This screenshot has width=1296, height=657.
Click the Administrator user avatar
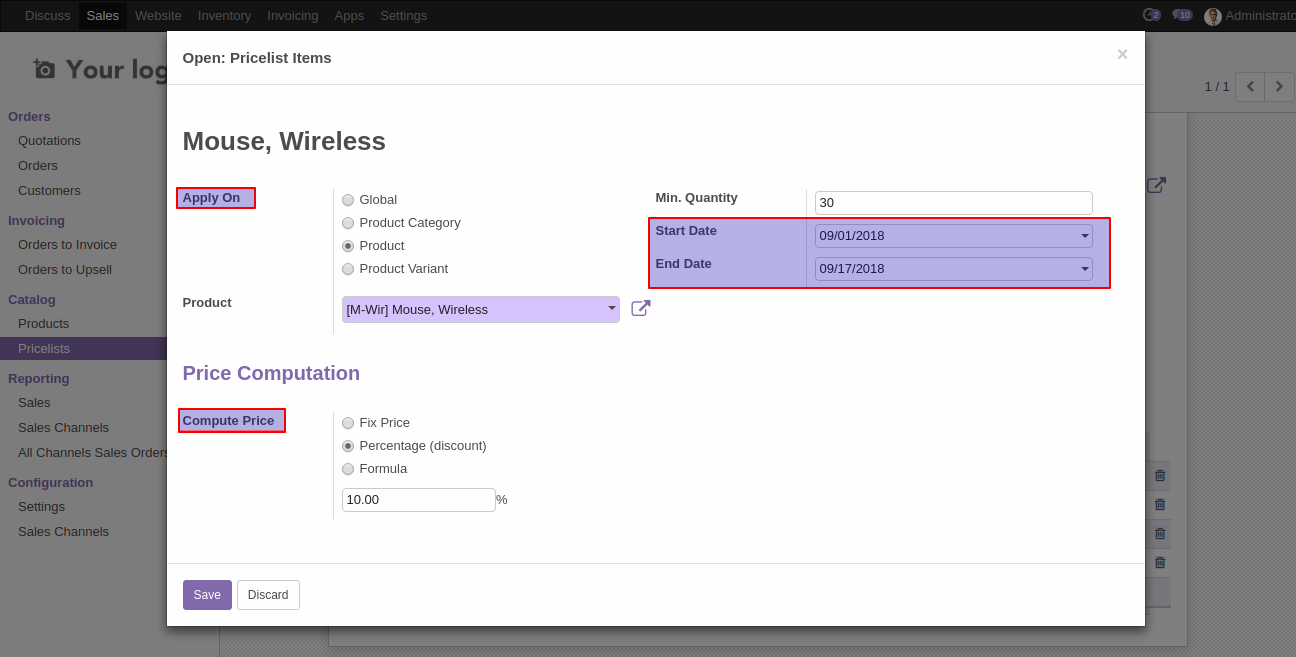pos(1213,16)
